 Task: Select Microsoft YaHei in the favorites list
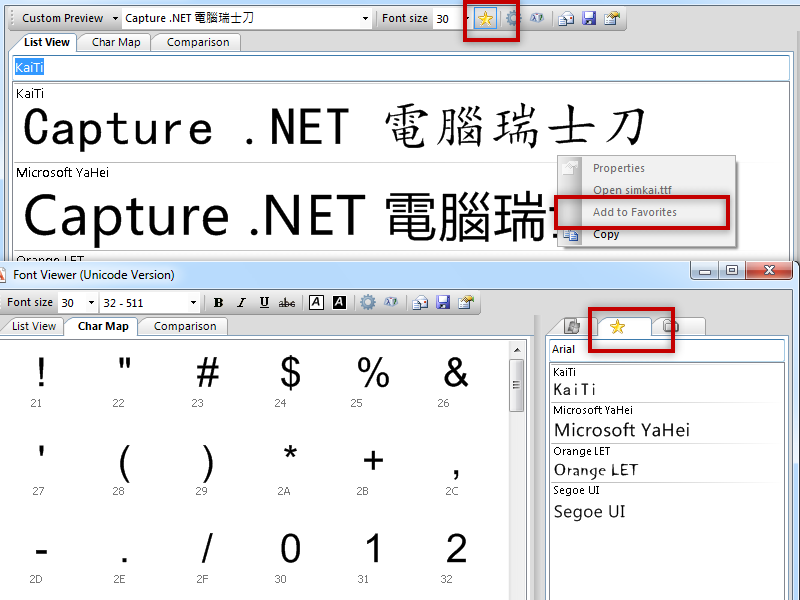point(666,423)
